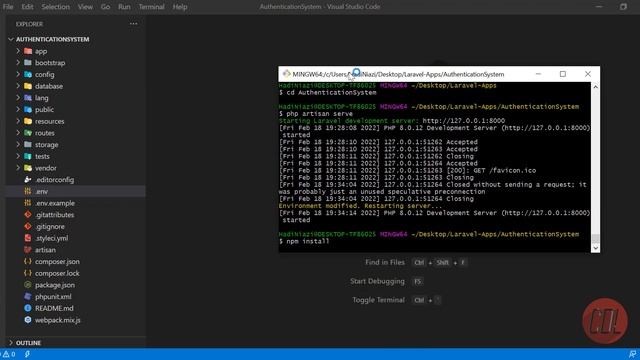Viewport: 640px width, 360px height.
Task: Open the File menu
Action: 8,7
